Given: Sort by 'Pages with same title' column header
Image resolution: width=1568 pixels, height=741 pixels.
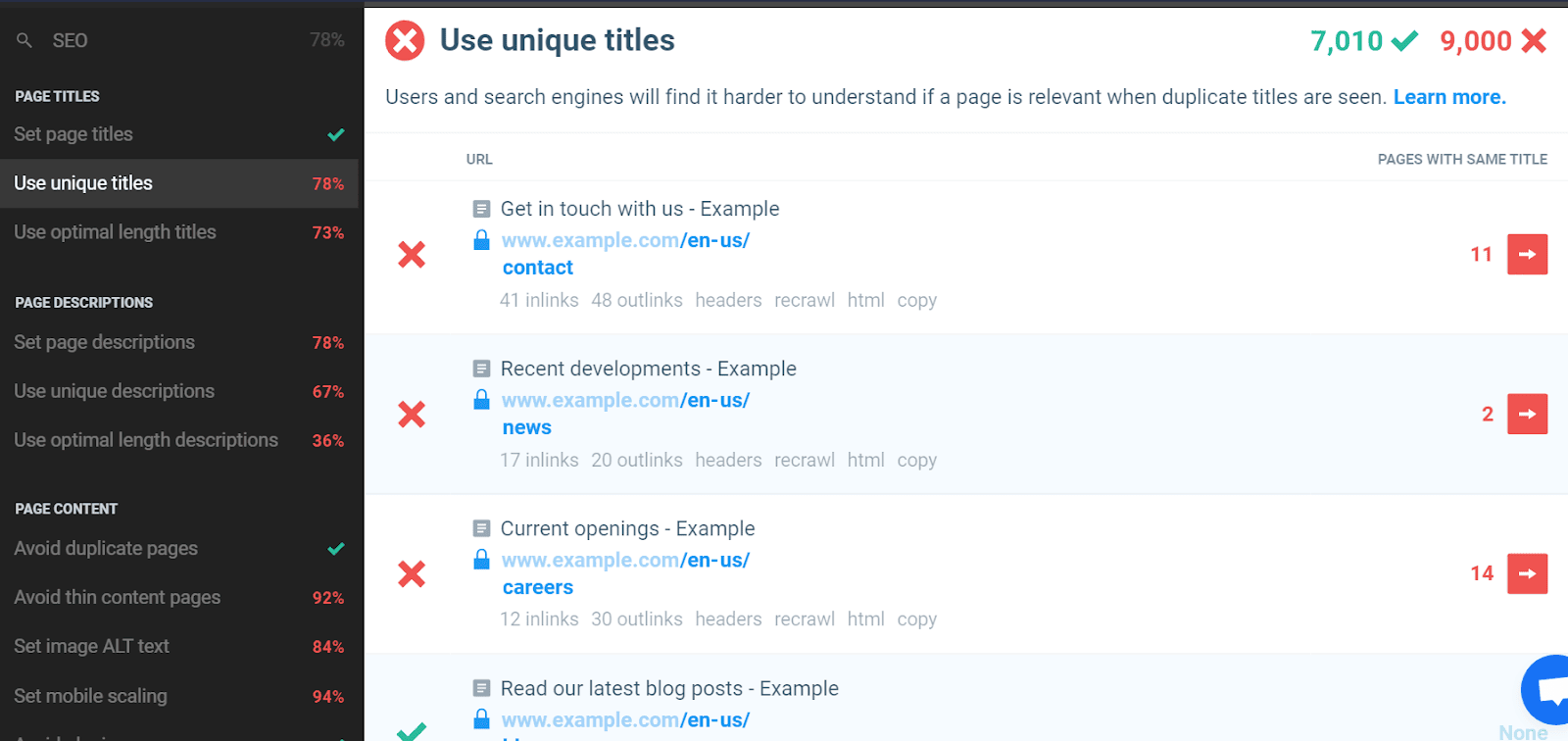Looking at the screenshot, I should pos(1461,159).
